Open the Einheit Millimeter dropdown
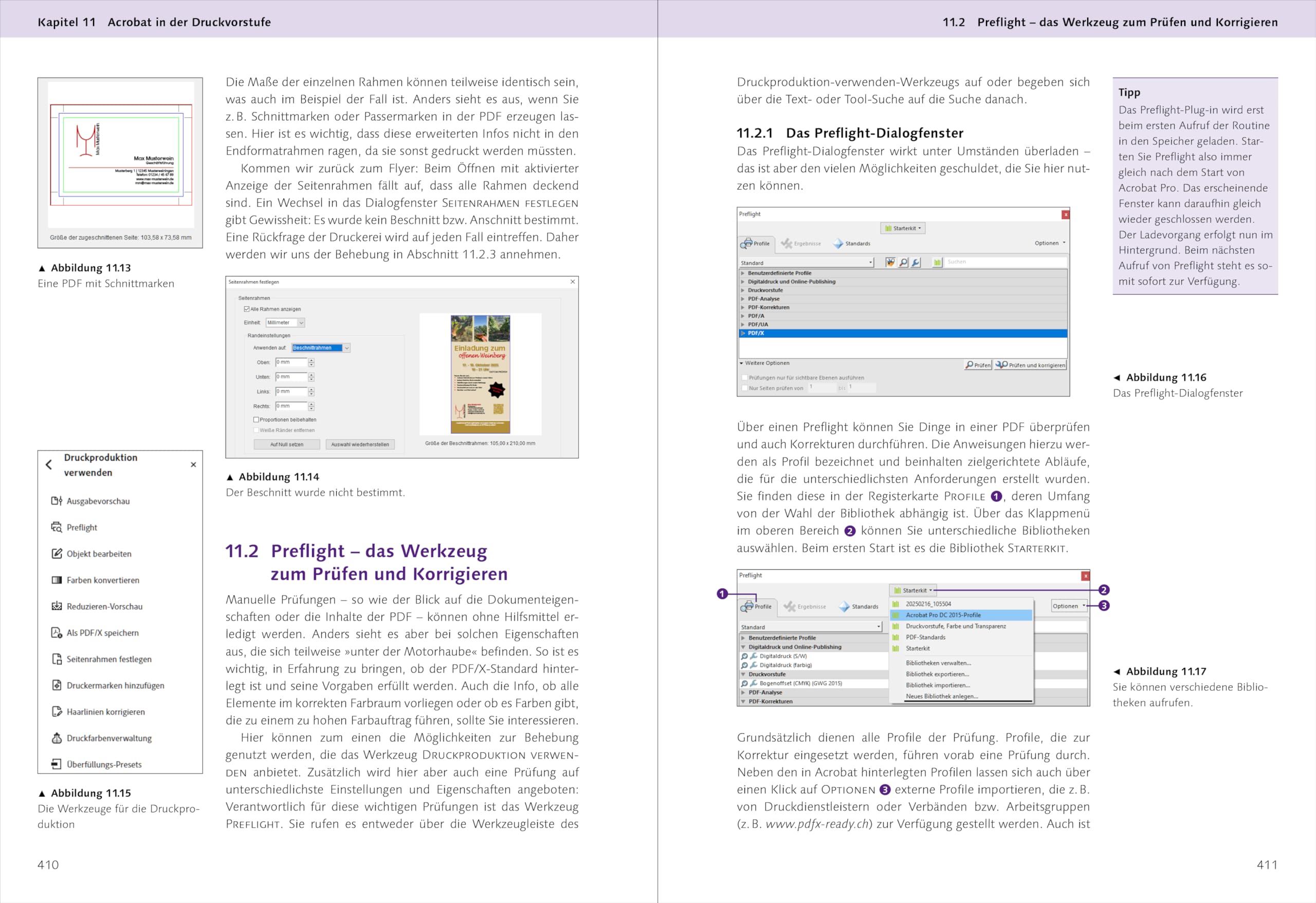The height and width of the screenshot is (903, 1316). point(285,323)
